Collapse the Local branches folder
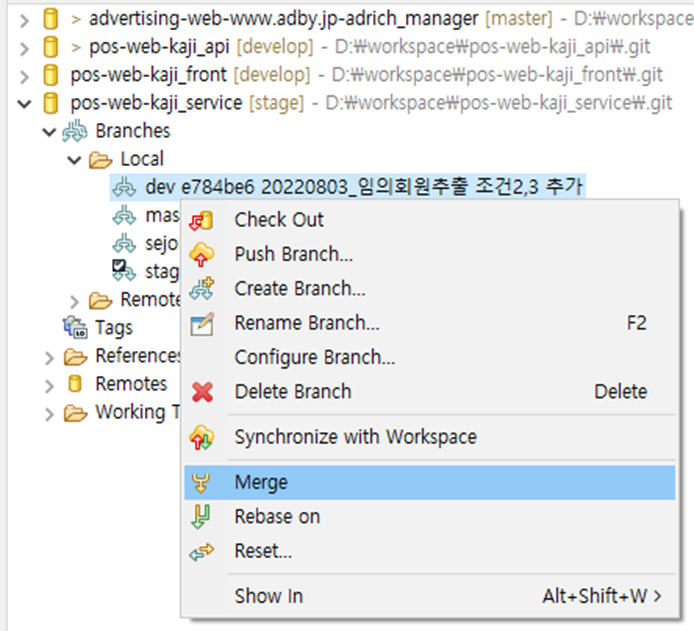The image size is (694, 631). pos(74,160)
